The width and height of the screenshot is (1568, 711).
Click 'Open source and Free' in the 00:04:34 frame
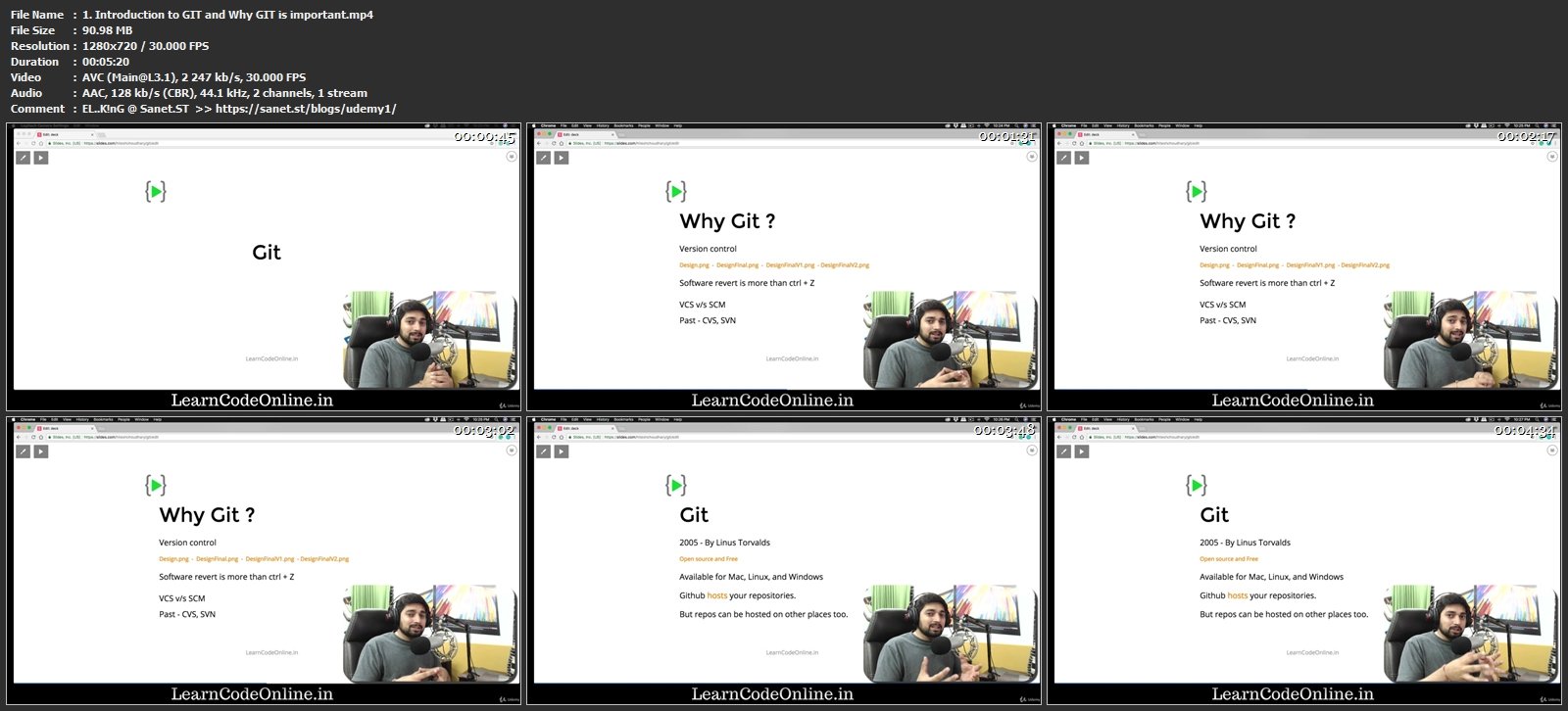click(x=1229, y=559)
